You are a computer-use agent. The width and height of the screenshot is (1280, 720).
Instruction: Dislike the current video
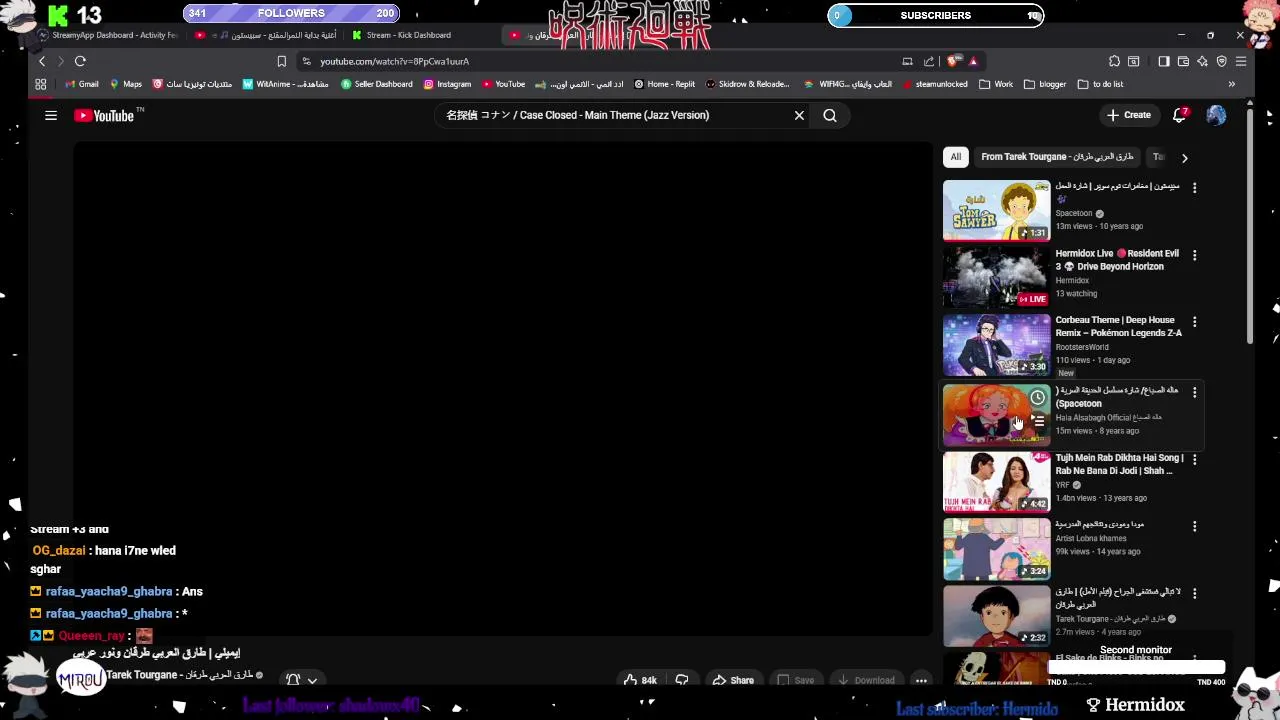(x=682, y=680)
